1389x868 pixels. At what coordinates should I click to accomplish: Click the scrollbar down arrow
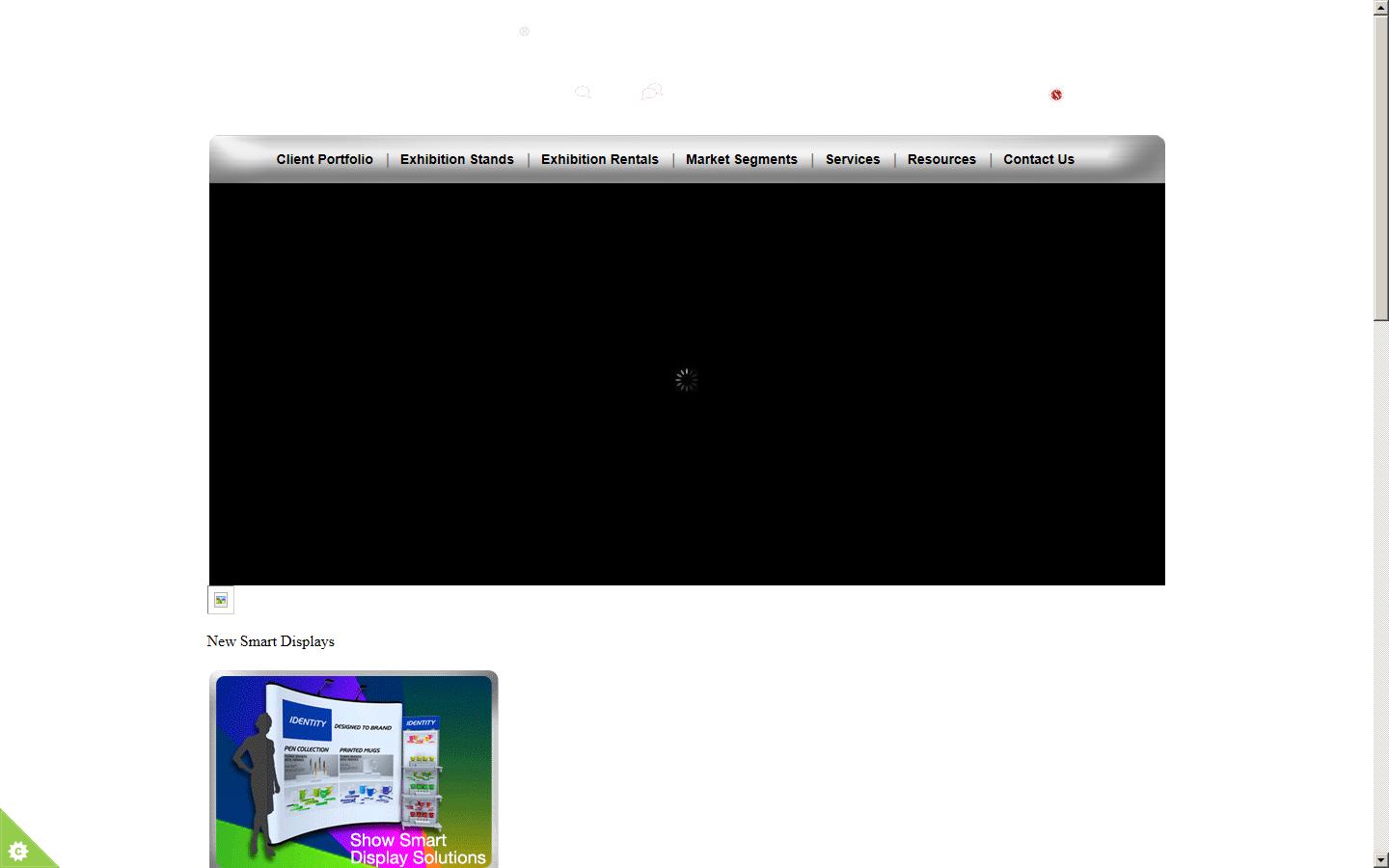[1381, 859]
